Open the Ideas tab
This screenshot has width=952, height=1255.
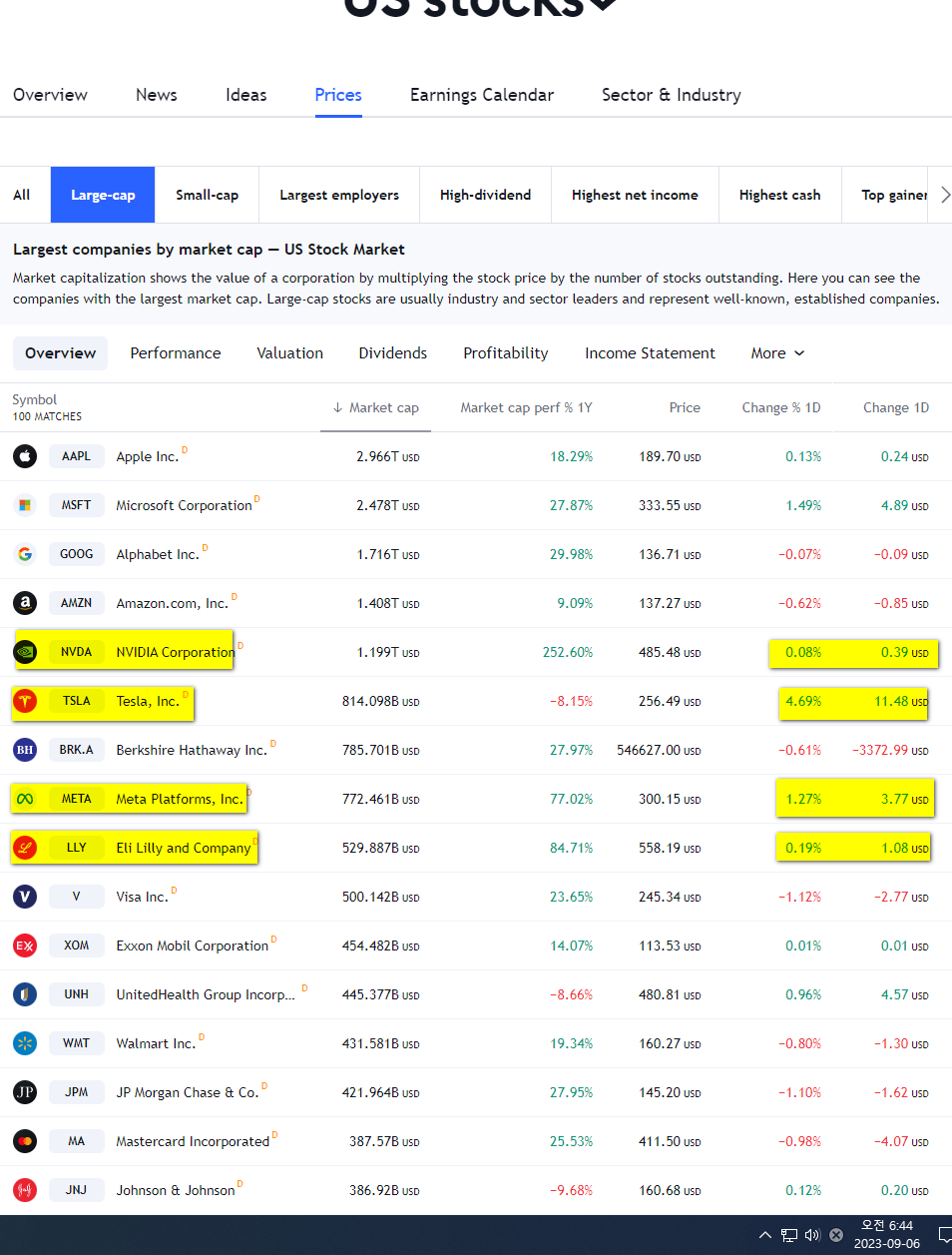(x=246, y=95)
